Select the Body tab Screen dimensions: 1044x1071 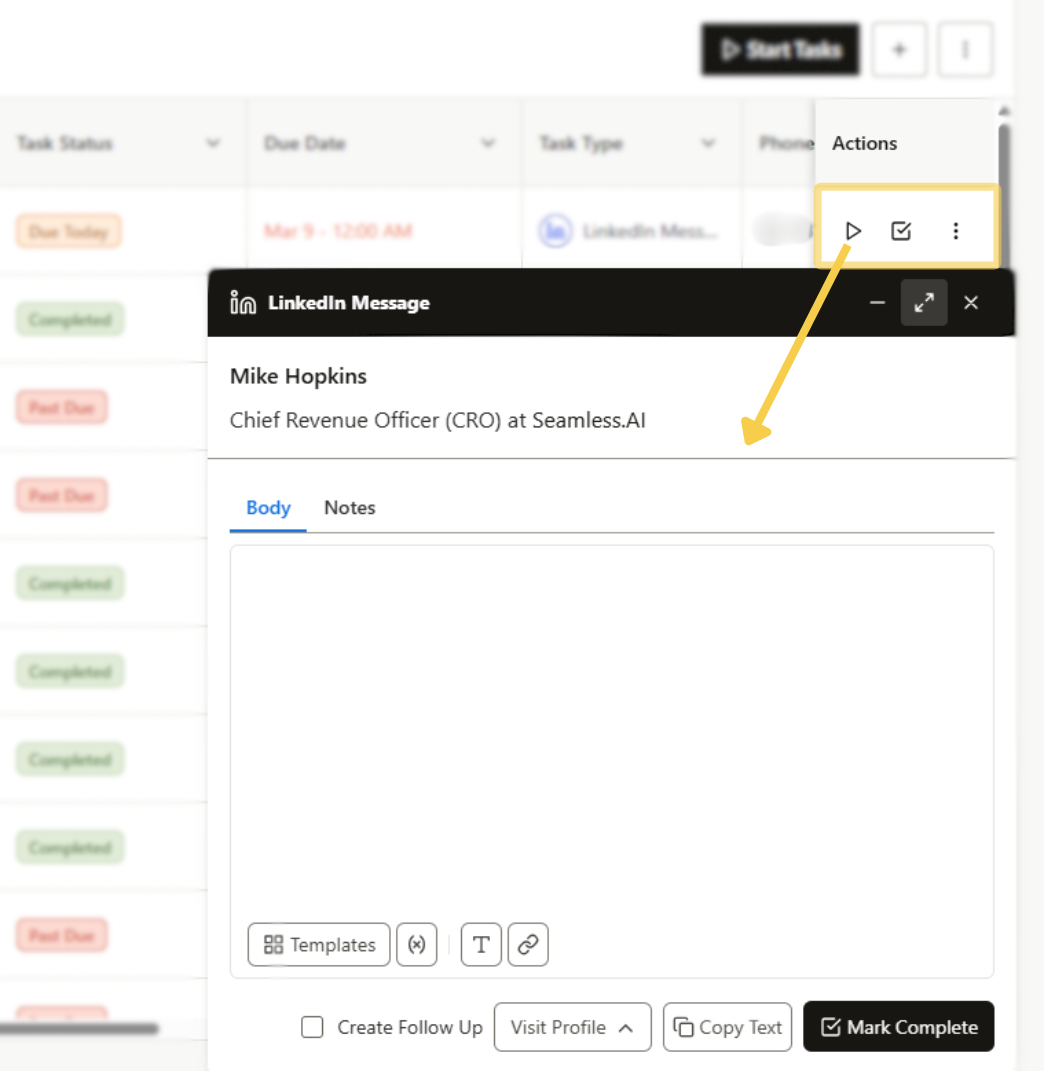click(x=267, y=508)
